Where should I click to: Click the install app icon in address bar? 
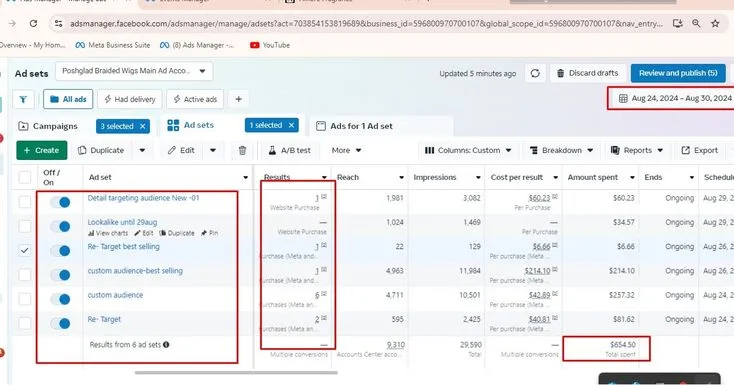pos(677,23)
